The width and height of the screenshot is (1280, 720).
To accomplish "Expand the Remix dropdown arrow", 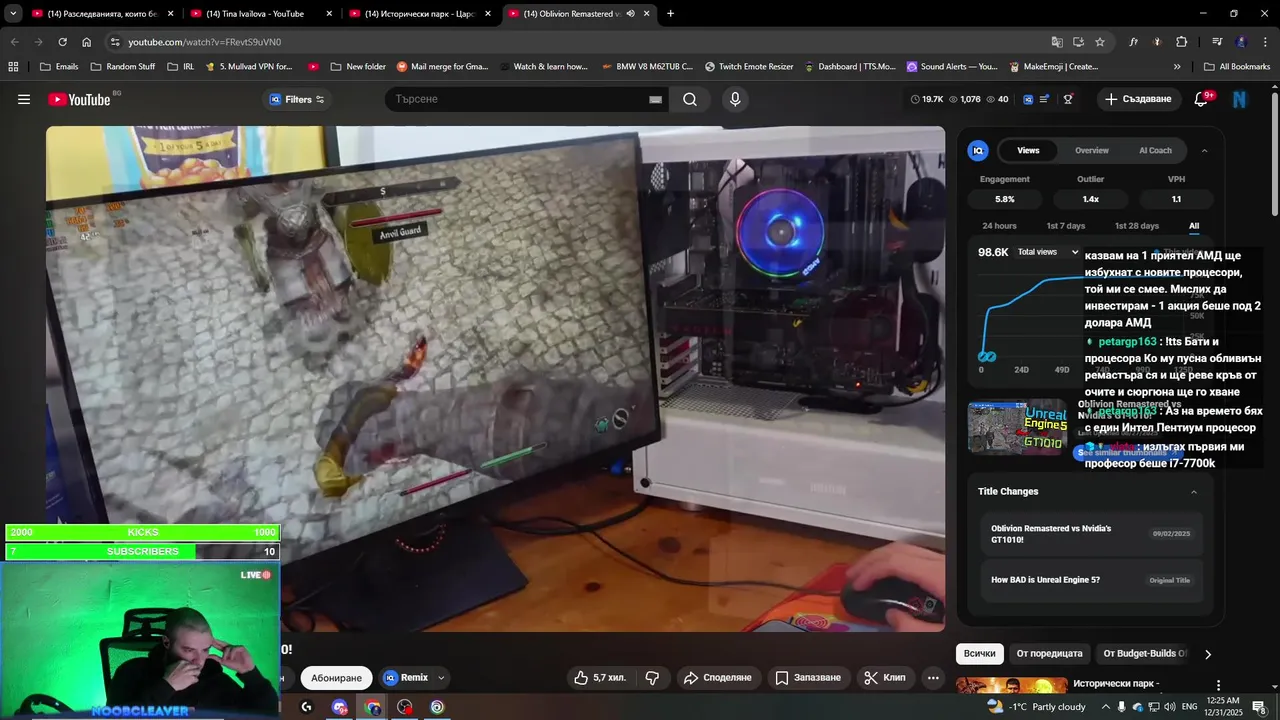I will pyautogui.click(x=441, y=678).
